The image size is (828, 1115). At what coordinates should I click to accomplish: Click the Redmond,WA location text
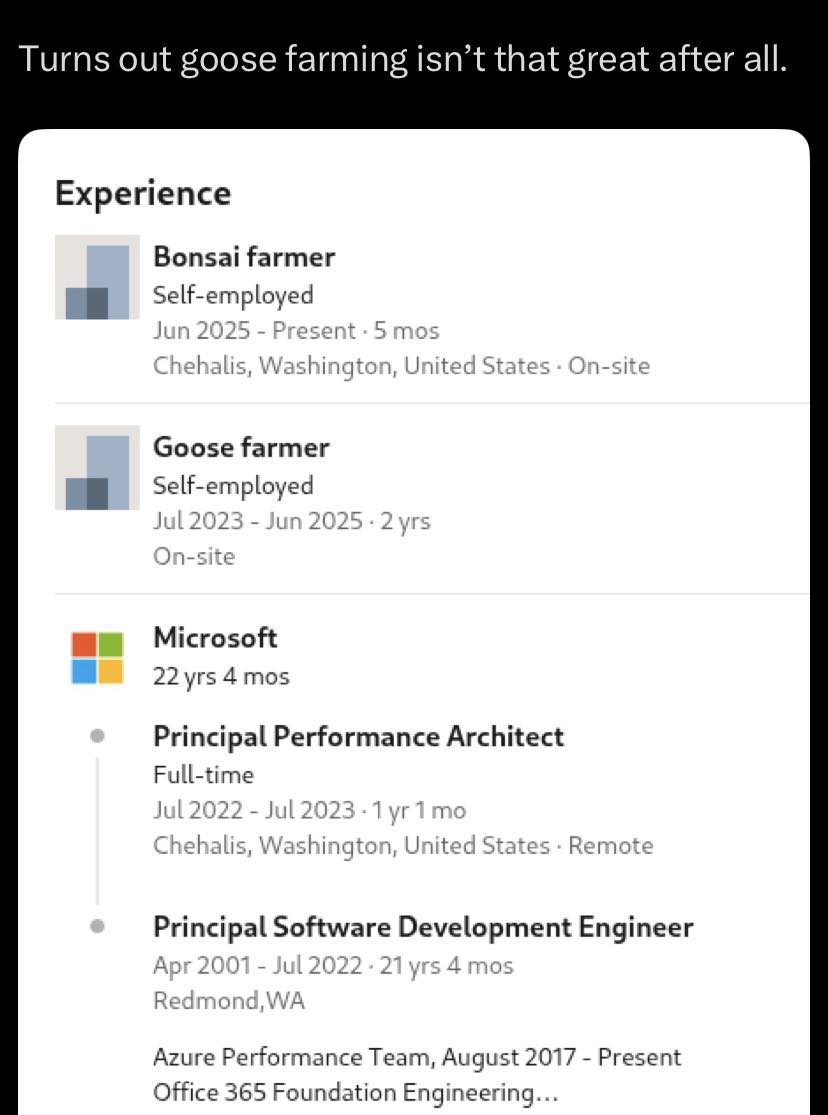coord(229,1001)
